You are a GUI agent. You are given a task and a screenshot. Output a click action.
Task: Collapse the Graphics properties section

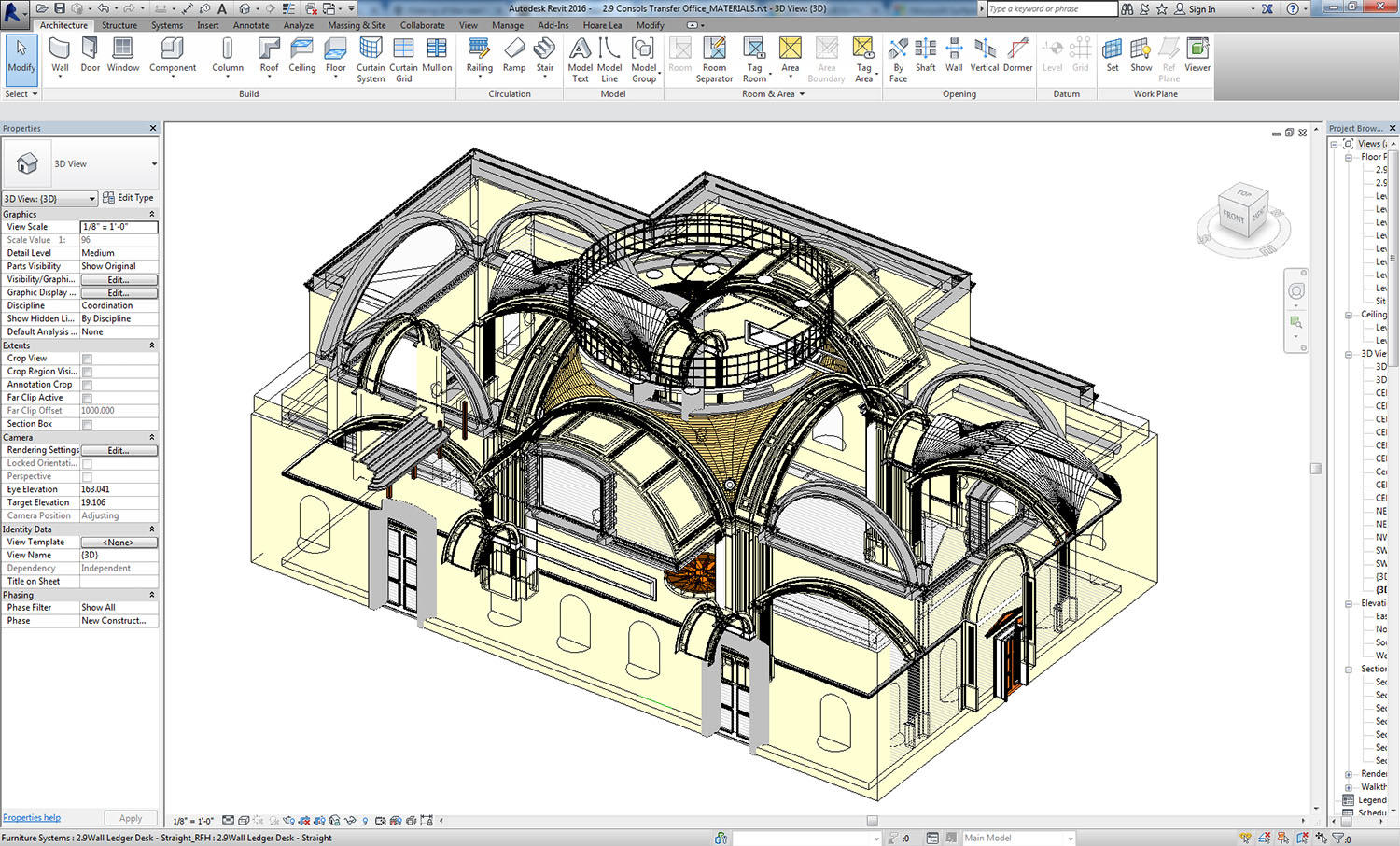coord(152,215)
